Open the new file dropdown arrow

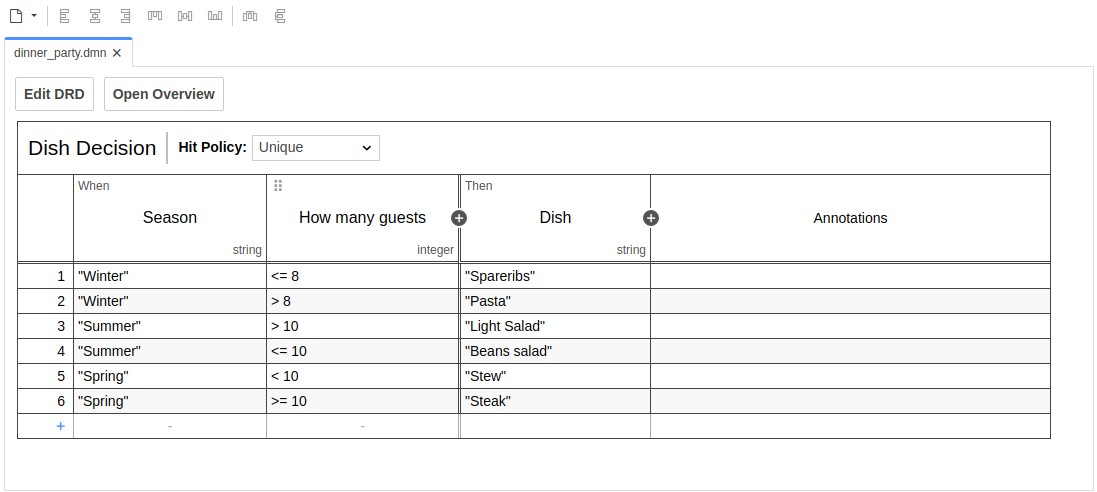click(x=34, y=16)
